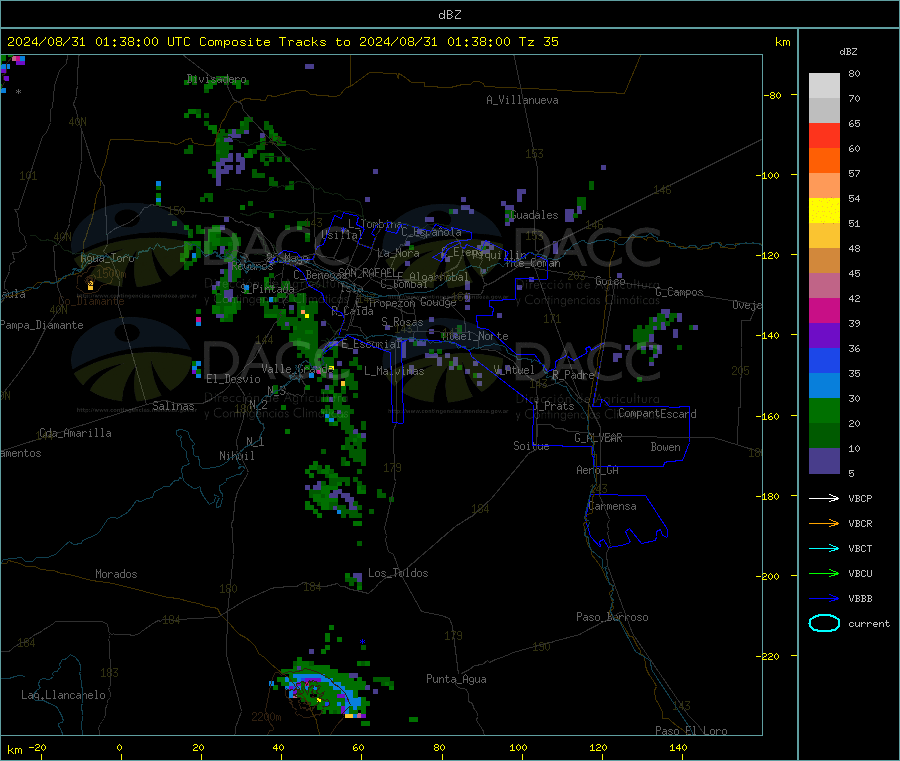The image size is (900, 761).
Task: Click the 'Composite Tracks' header text
Action: 262,42
